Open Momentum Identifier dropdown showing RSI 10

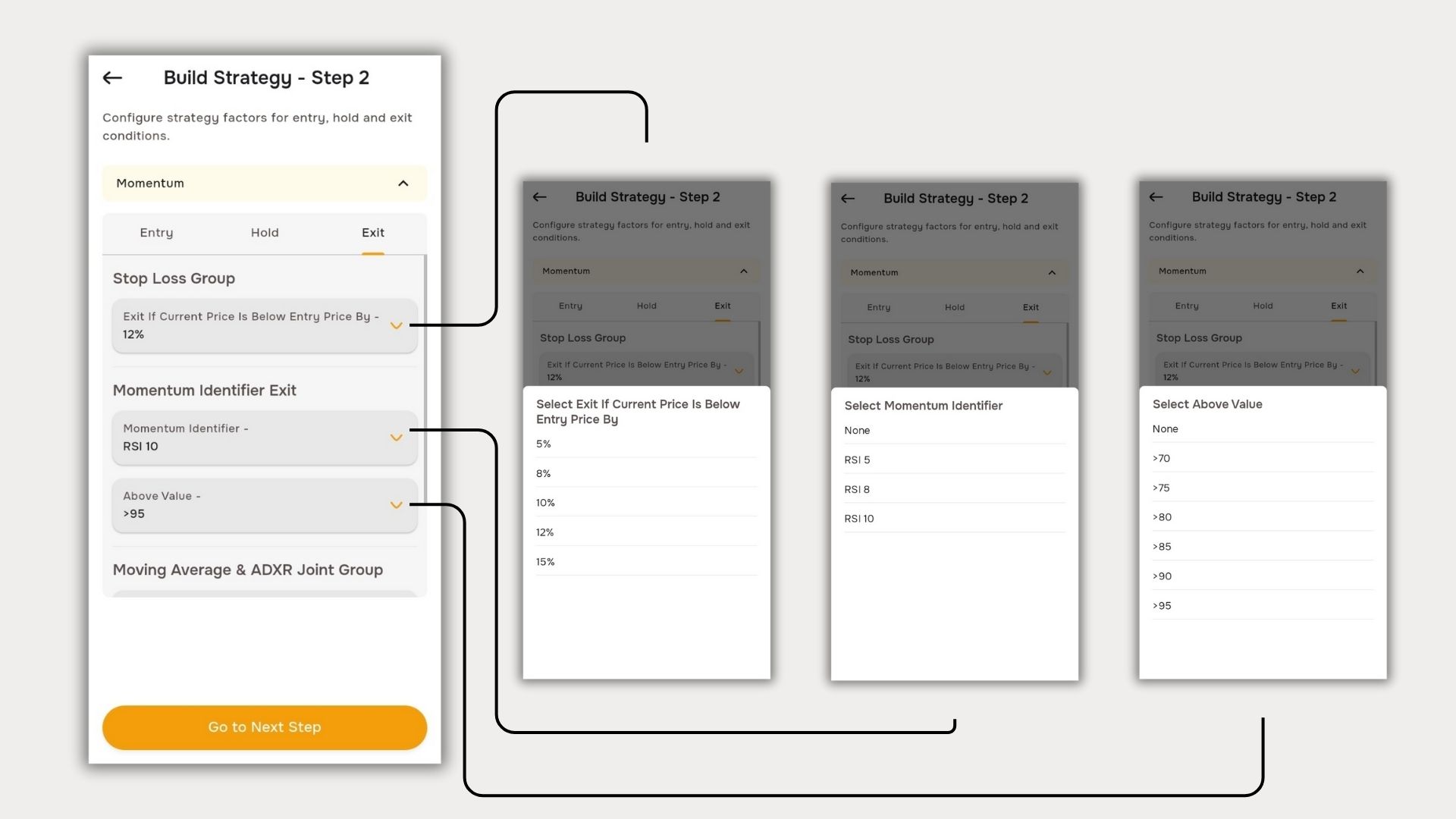[x=265, y=438]
